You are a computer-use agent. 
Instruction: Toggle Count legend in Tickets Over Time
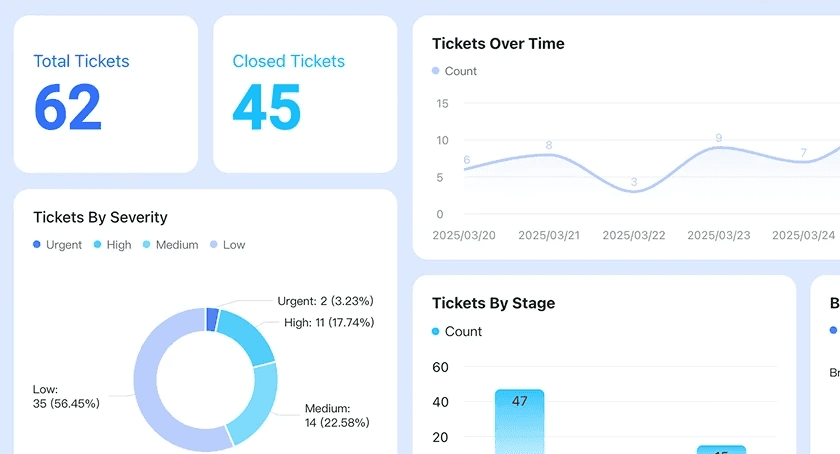(454, 71)
